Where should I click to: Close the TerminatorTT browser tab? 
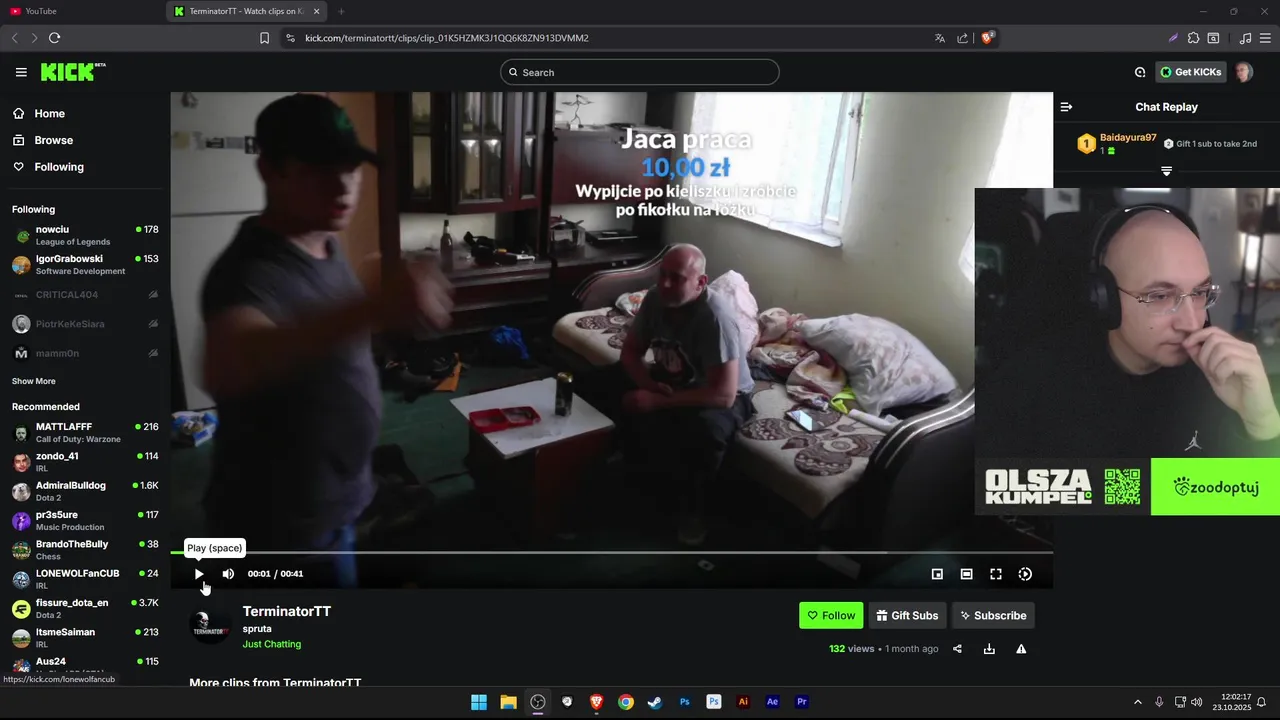[x=317, y=11]
